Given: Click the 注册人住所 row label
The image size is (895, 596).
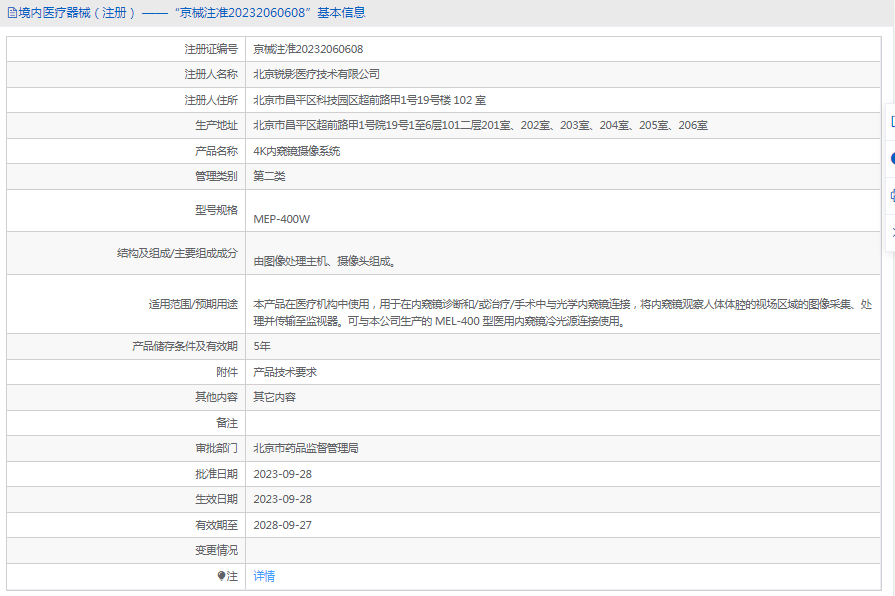Looking at the screenshot, I should point(211,100).
